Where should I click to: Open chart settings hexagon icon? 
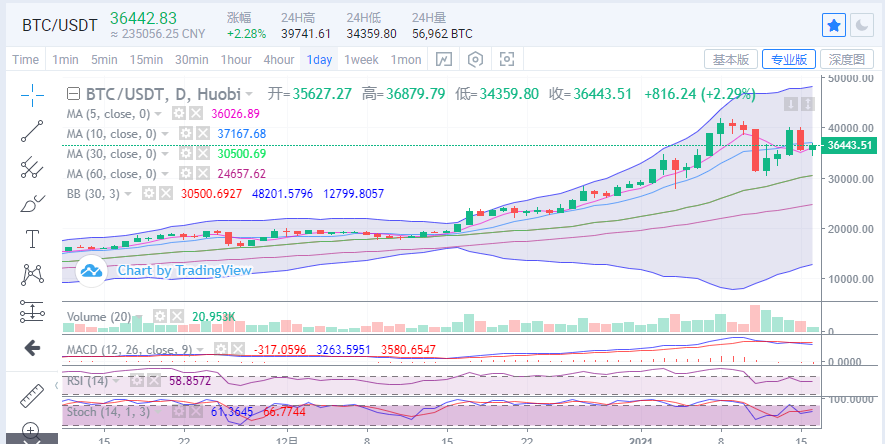[x=476, y=59]
